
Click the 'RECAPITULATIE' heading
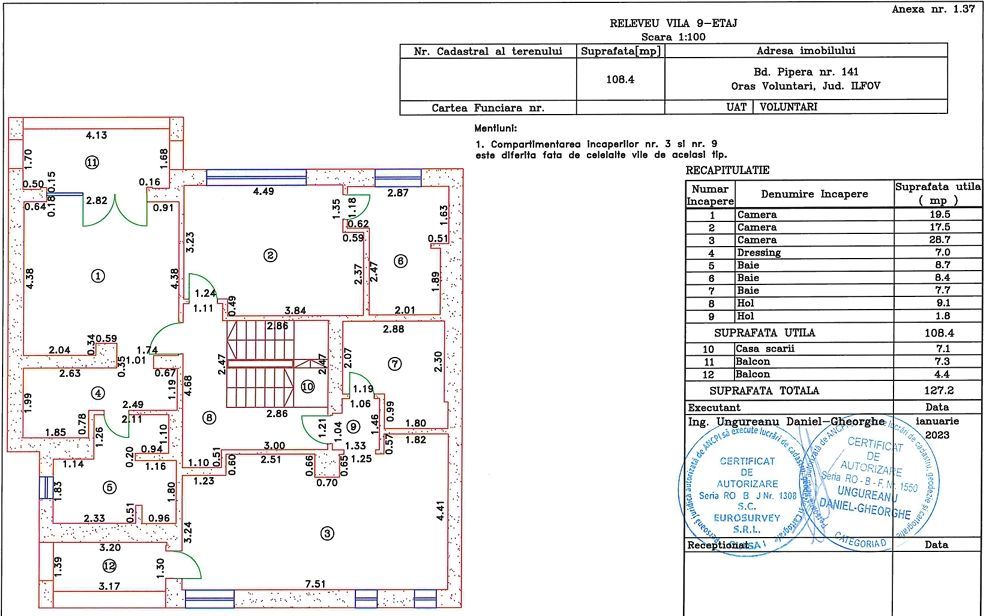tap(727, 170)
